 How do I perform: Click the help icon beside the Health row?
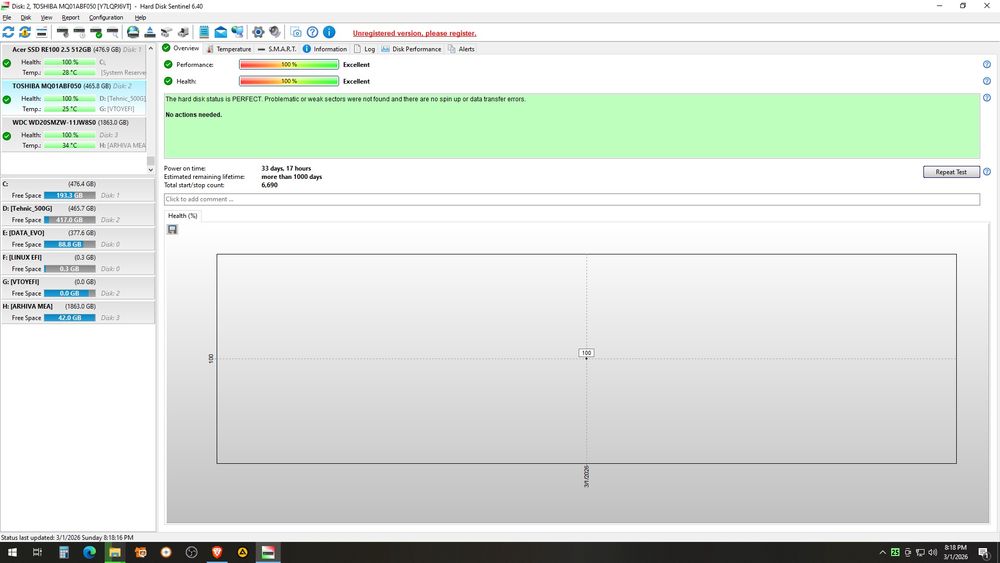click(987, 81)
